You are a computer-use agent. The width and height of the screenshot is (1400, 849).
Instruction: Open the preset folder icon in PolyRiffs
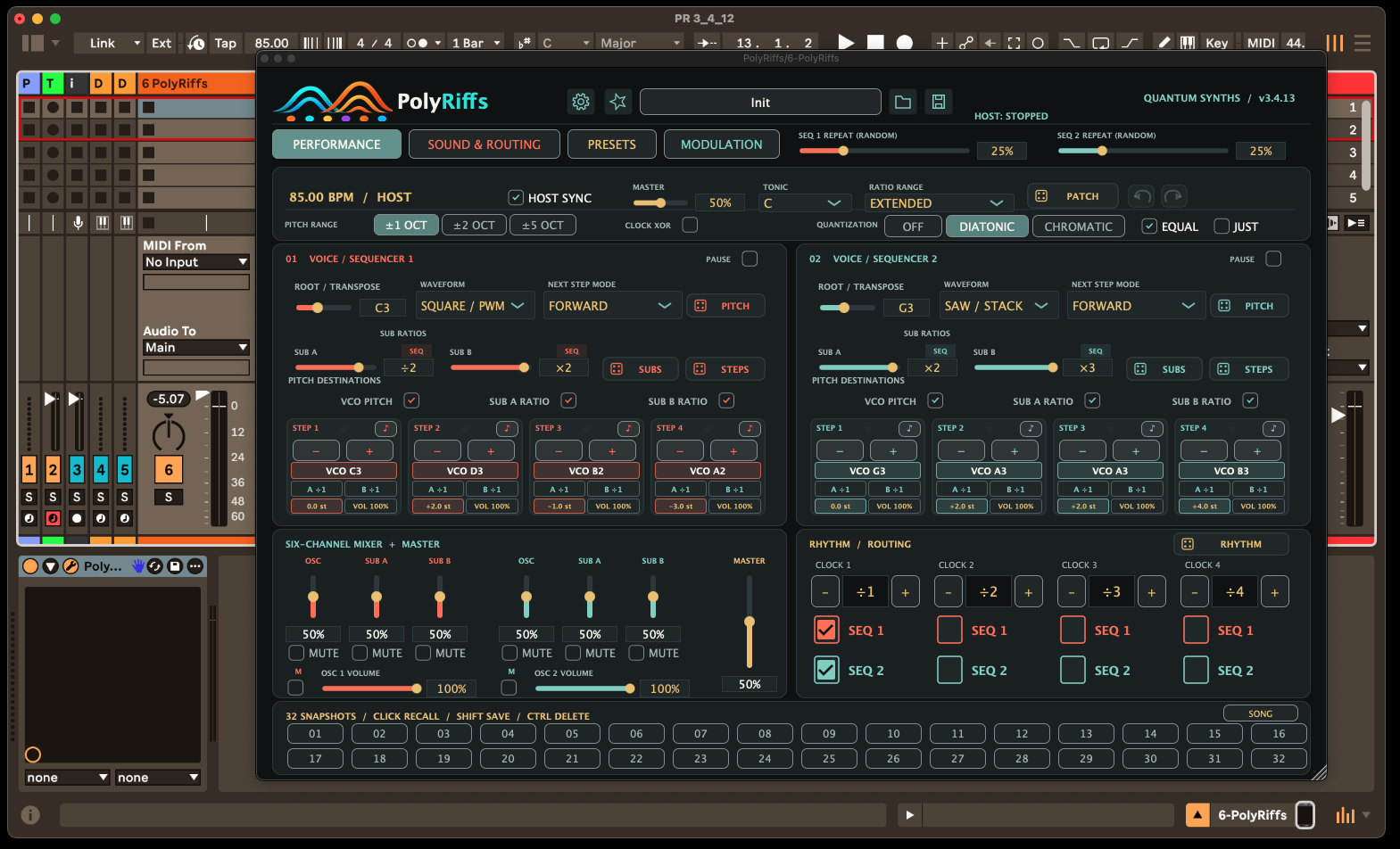click(x=903, y=102)
